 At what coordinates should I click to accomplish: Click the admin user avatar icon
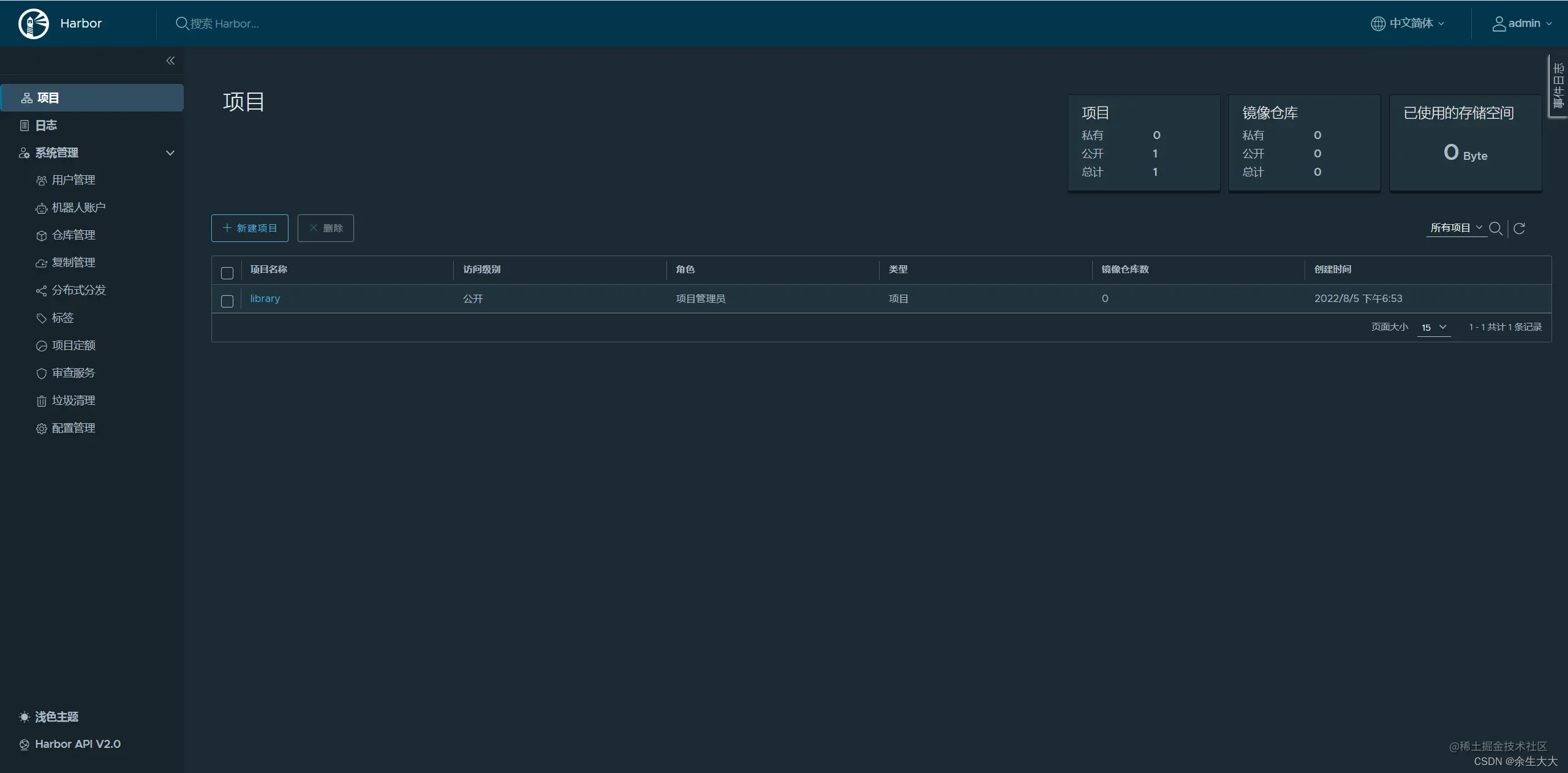(1498, 23)
